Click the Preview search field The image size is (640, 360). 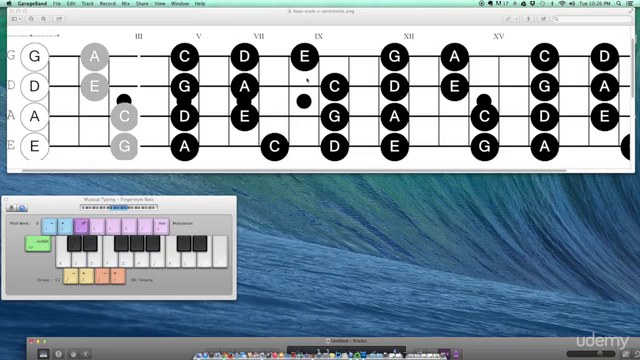(x=592, y=19)
